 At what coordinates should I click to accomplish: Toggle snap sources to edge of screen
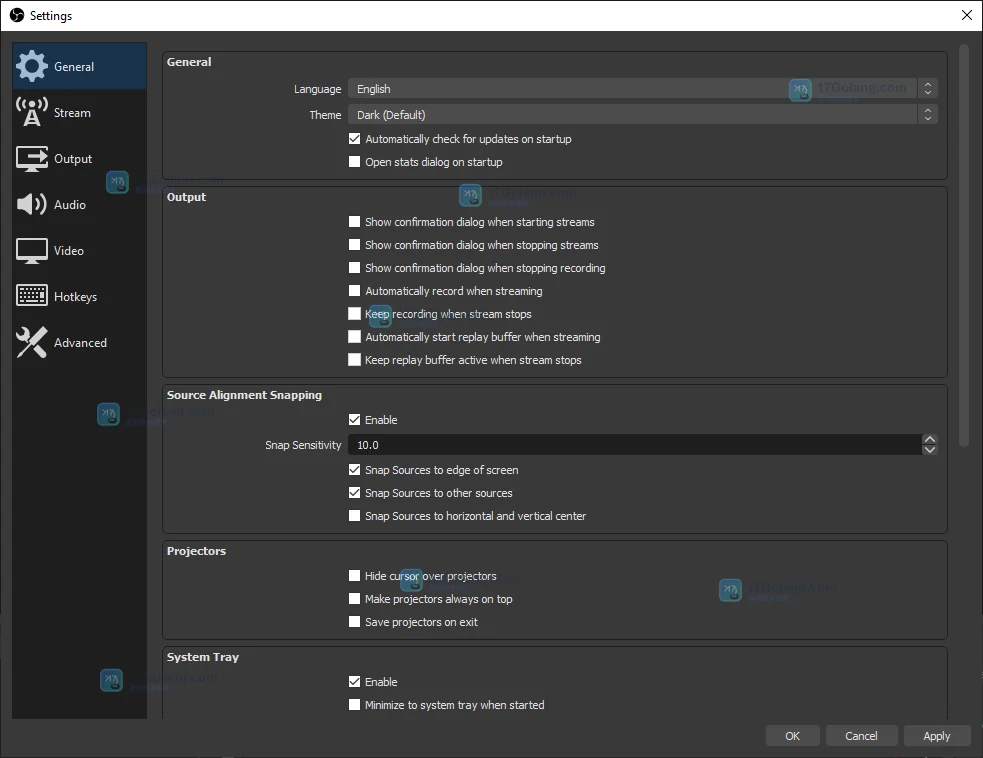coord(354,470)
